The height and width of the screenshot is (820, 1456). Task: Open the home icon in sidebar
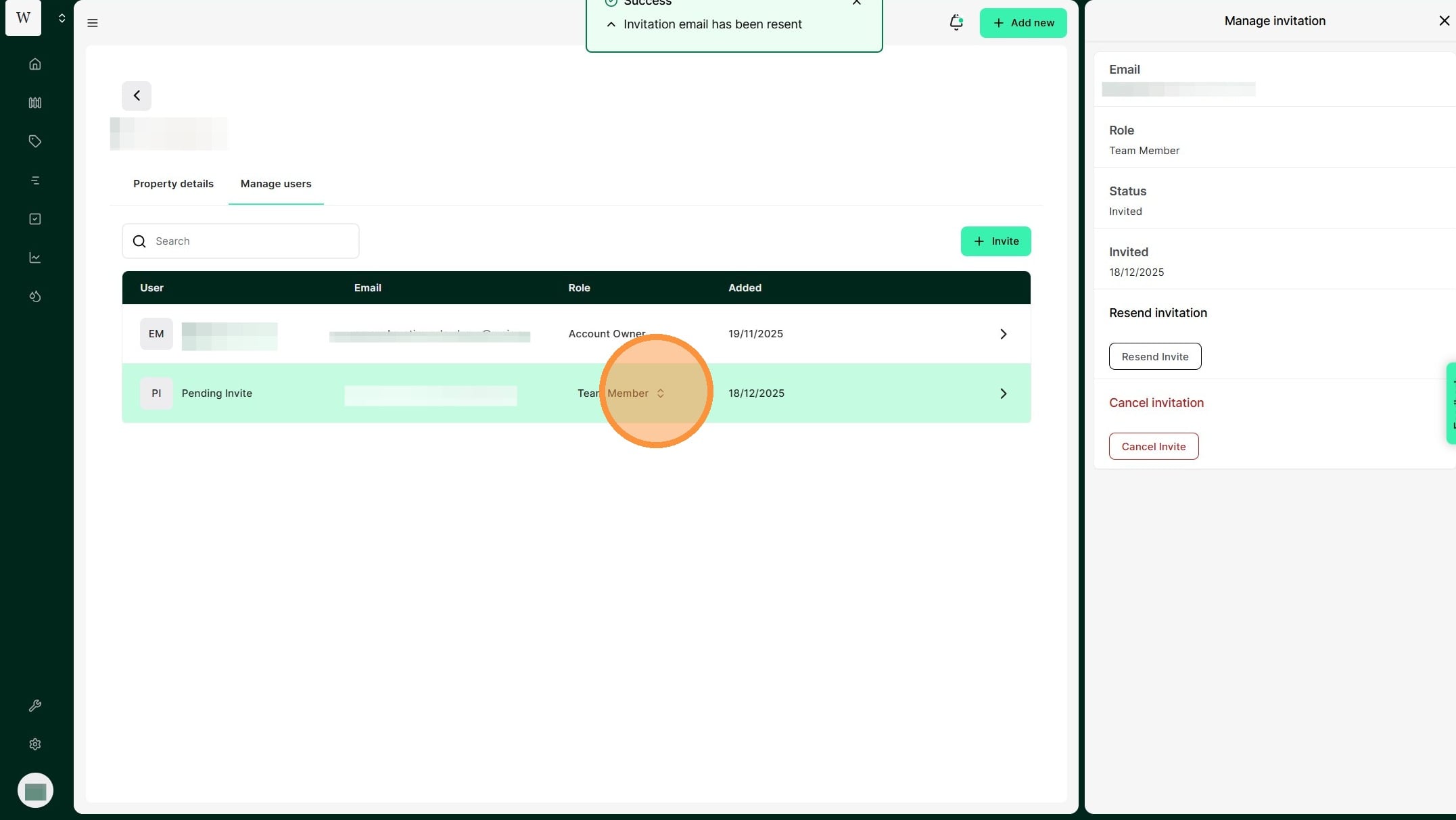tap(35, 64)
